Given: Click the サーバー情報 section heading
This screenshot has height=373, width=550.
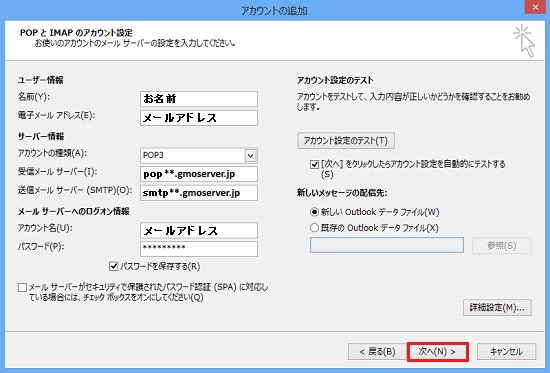Looking at the screenshot, I should [x=41, y=136].
